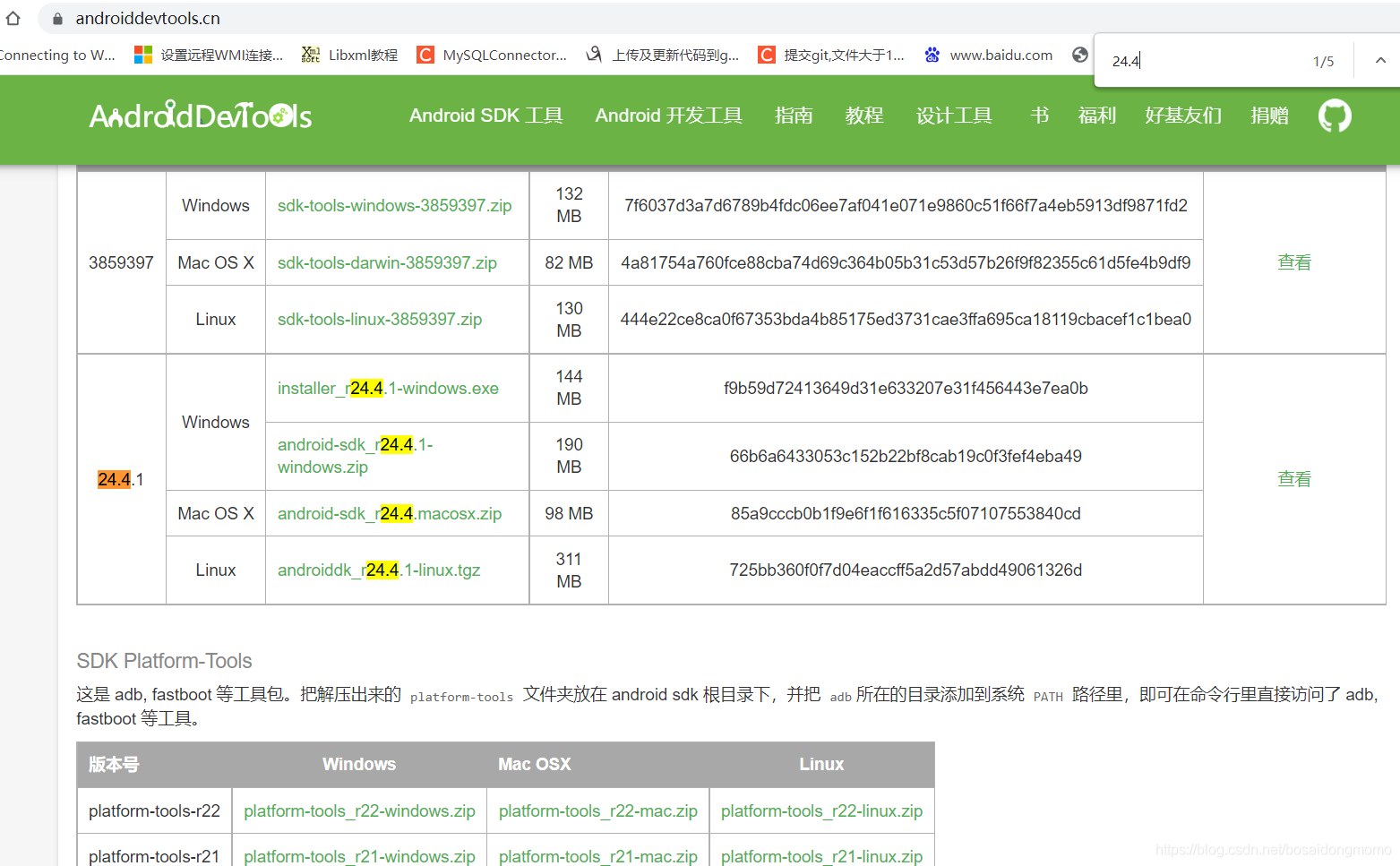The width and height of the screenshot is (1400, 866).
Task: Open the MySQLConnector bookmark
Action: (492, 56)
